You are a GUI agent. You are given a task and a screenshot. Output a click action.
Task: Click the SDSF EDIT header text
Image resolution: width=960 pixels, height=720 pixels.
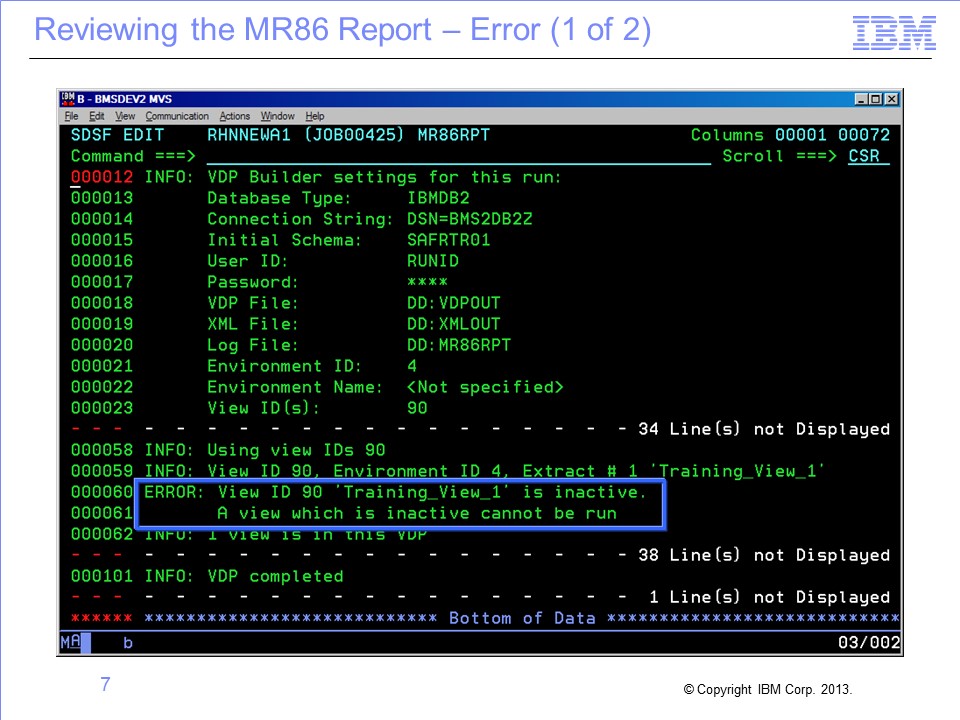(118, 135)
